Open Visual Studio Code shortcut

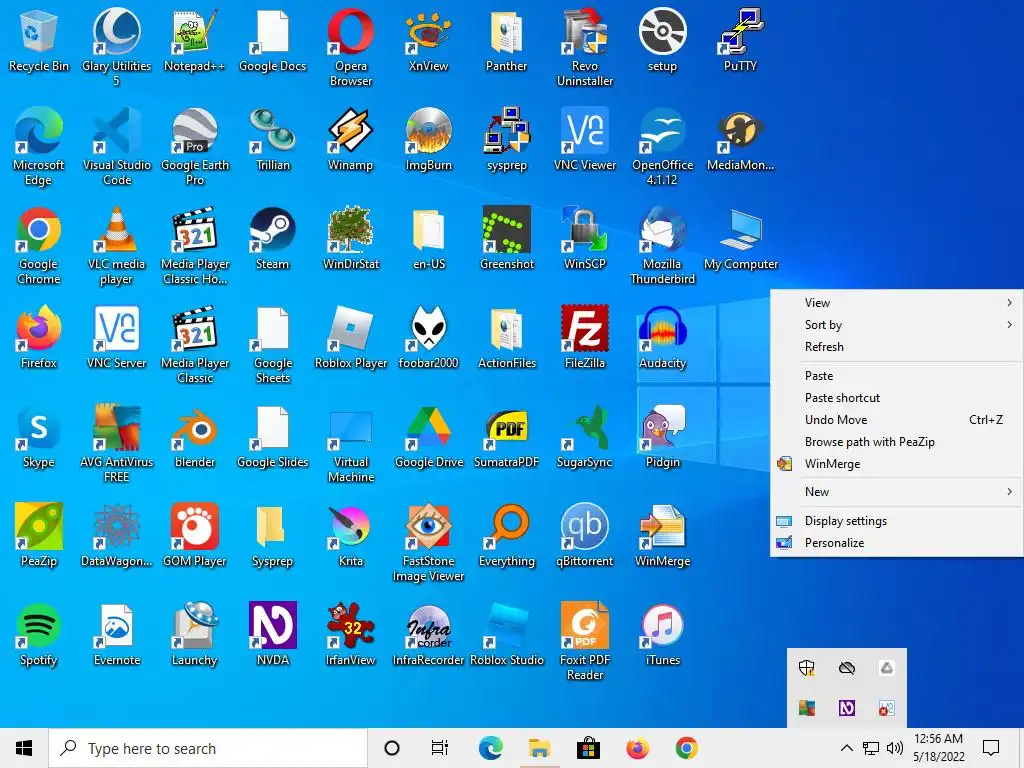point(116,146)
